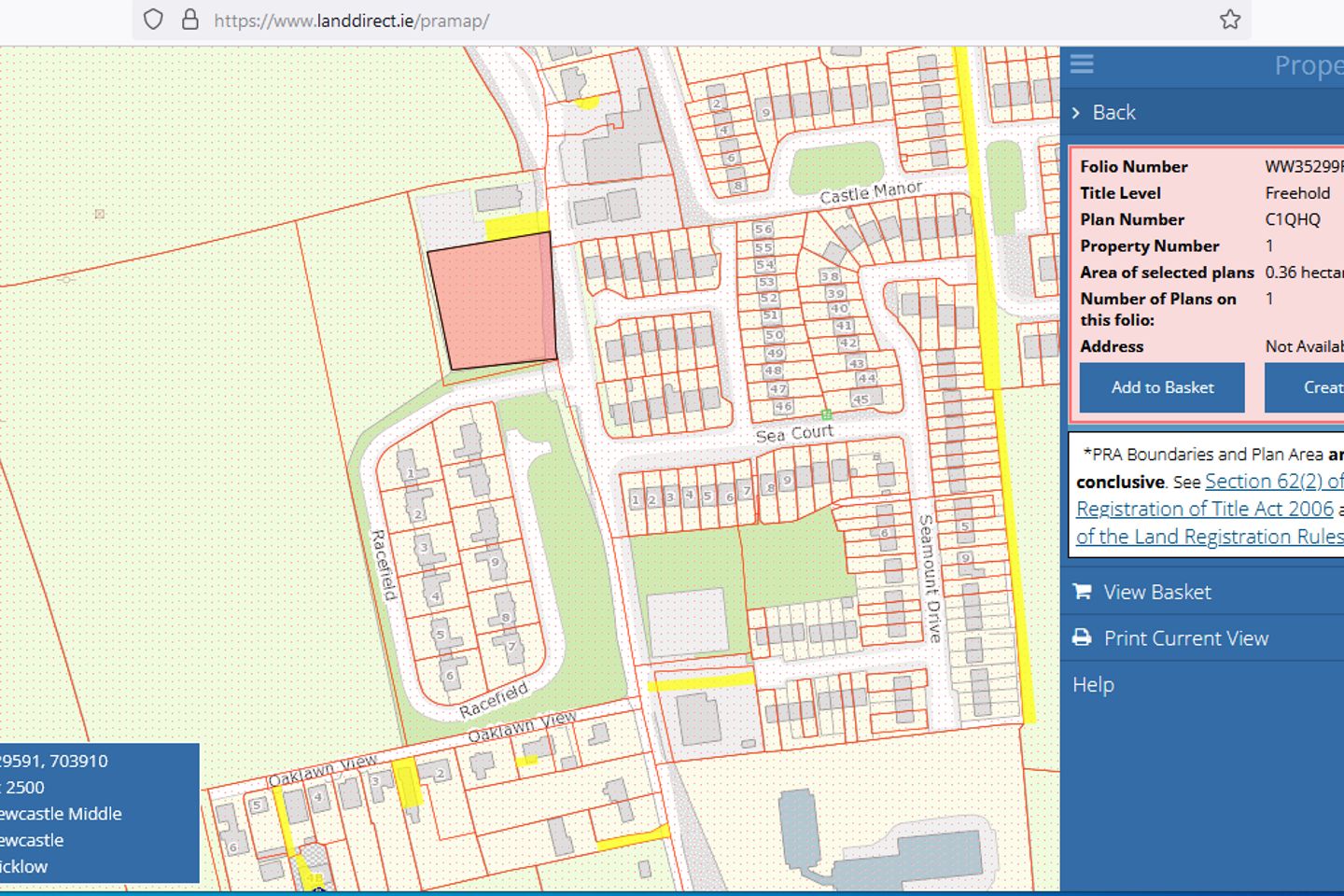Viewport: 1344px width, 896px height.
Task: Open the Section 62(2) legislation link
Action: point(1273,482)
